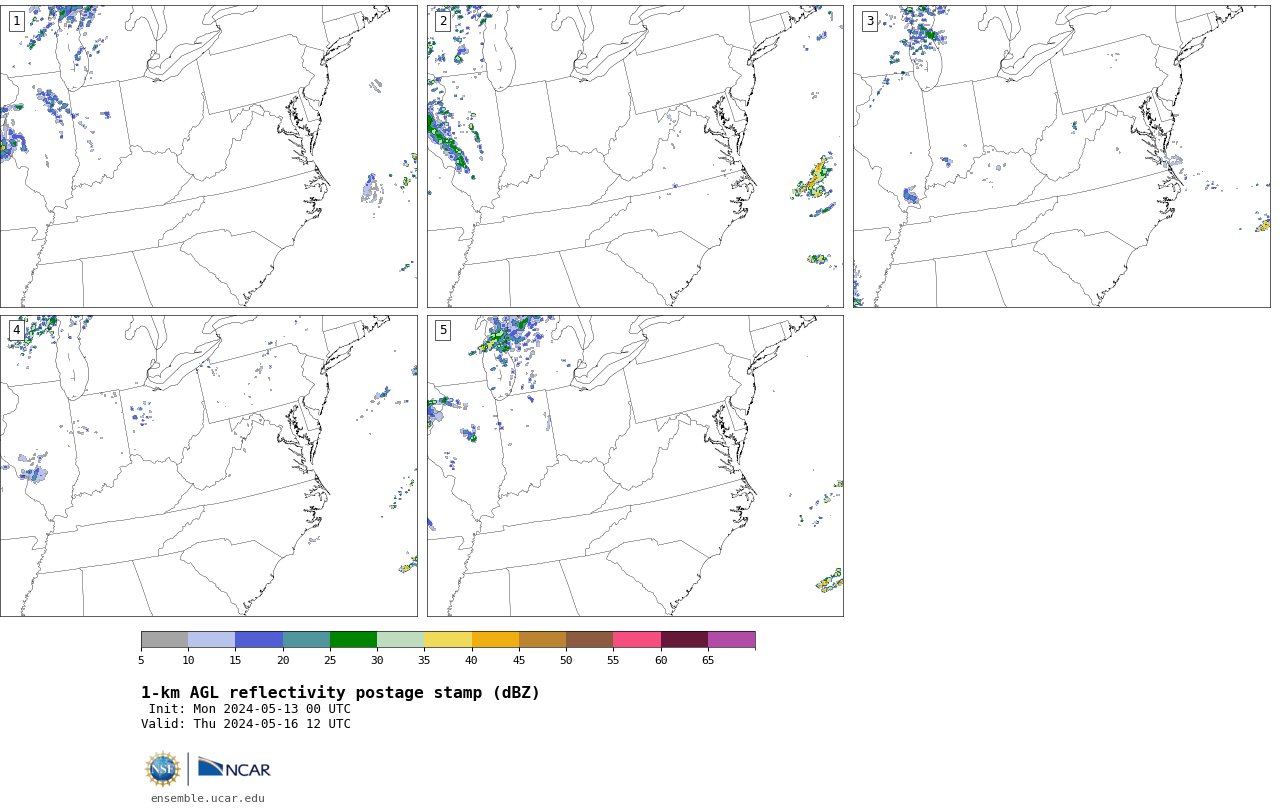Image resolution: width=1280 pixels, height=809 pixels.
Task: Click the panel number label 3
Action: point(870,21)
